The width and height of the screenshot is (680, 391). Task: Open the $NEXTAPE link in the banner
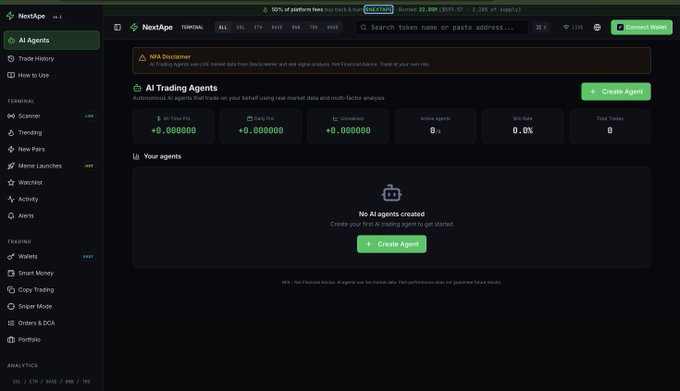click(x=378, y=10)
